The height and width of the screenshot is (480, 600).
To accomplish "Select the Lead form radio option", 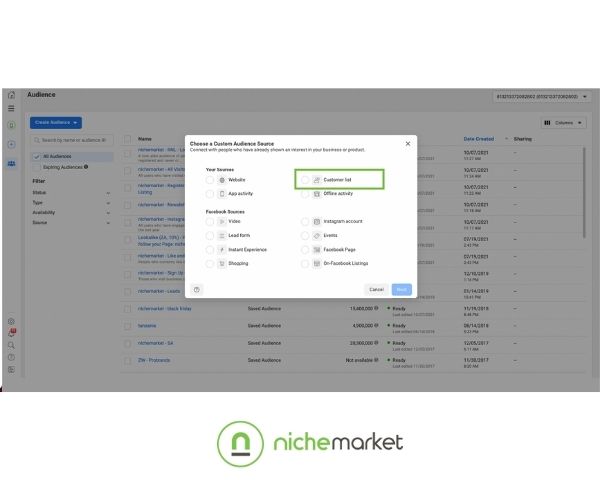I will click(x=210, y=235).
